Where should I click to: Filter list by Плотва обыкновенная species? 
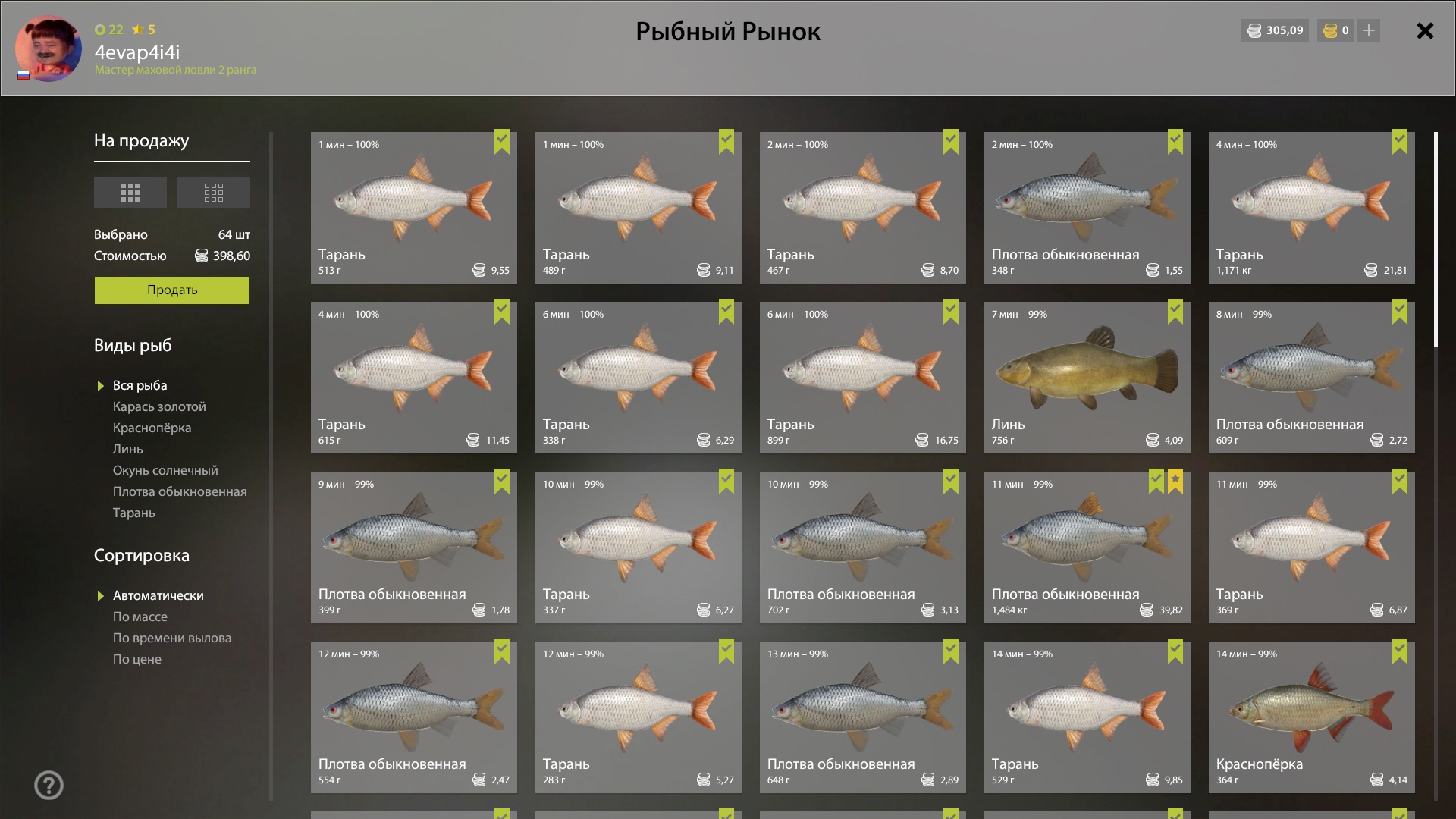(180, 491)
